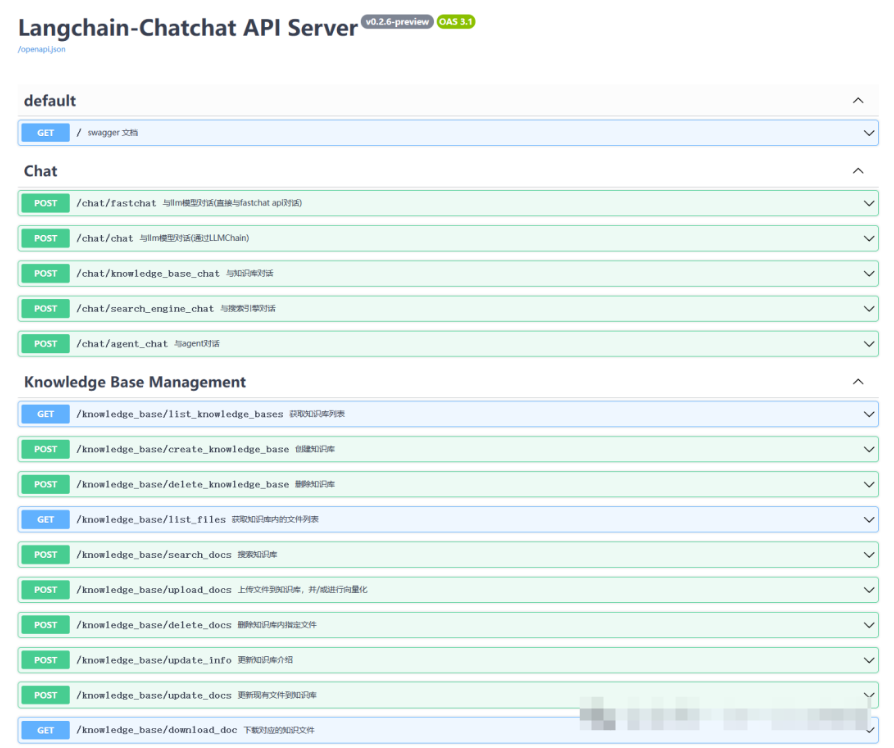Expand update_info endpoint arrow
Viewport: 894px width, 748px height.
coord(869,660)
